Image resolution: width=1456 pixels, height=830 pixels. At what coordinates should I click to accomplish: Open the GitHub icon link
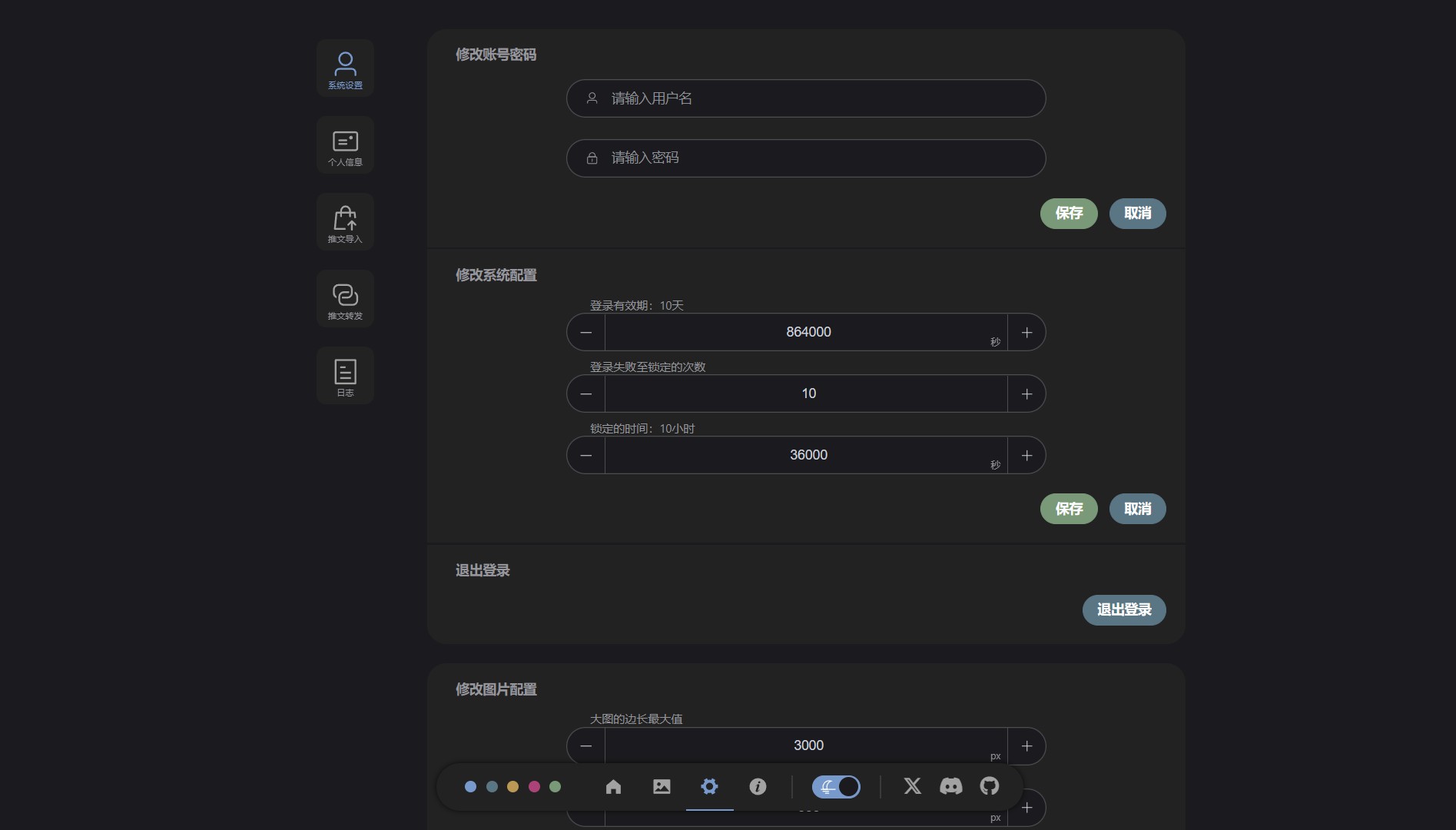[x=990, y=786]
